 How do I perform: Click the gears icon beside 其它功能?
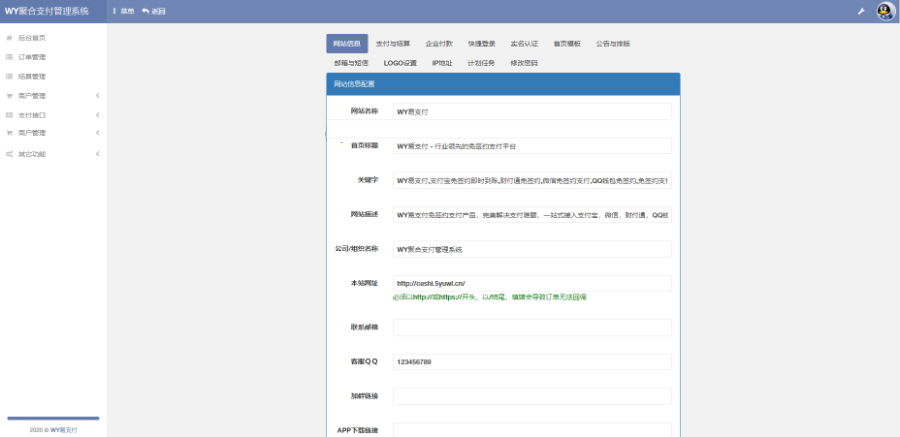tap(9, 154)
